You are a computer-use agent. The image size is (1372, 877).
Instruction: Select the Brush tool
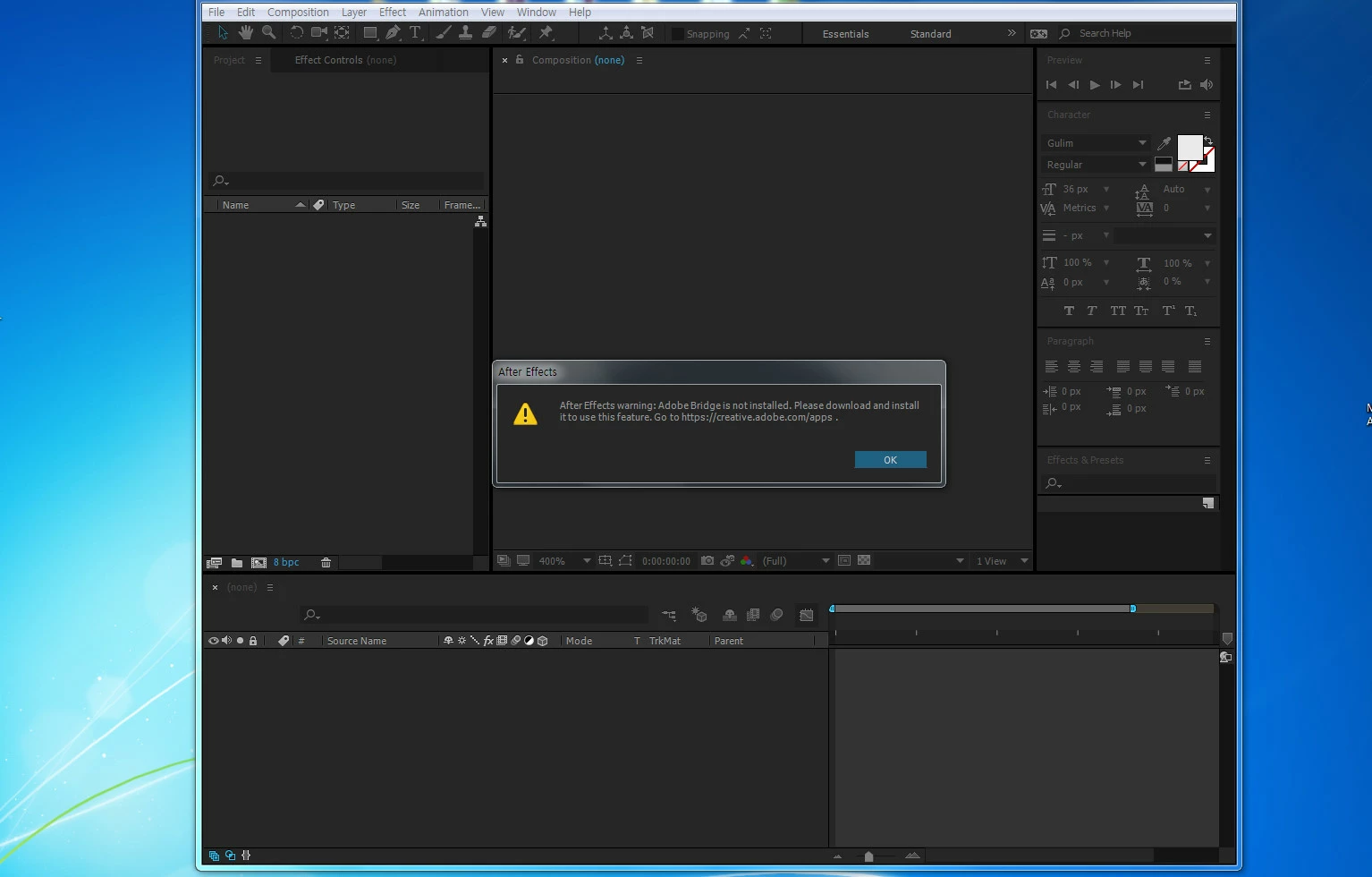click(443, 33)
